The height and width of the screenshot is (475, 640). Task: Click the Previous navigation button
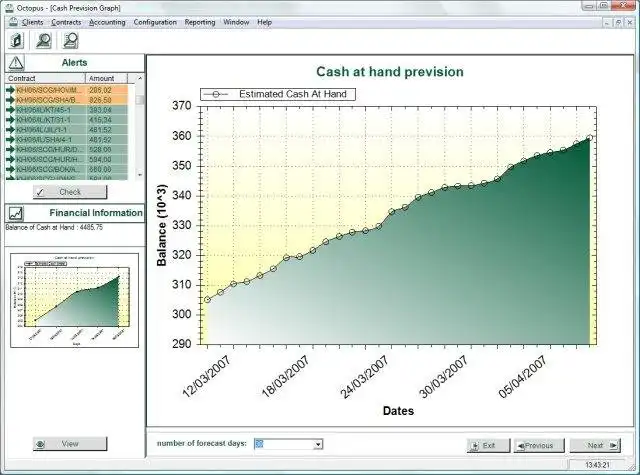(539, 445)
